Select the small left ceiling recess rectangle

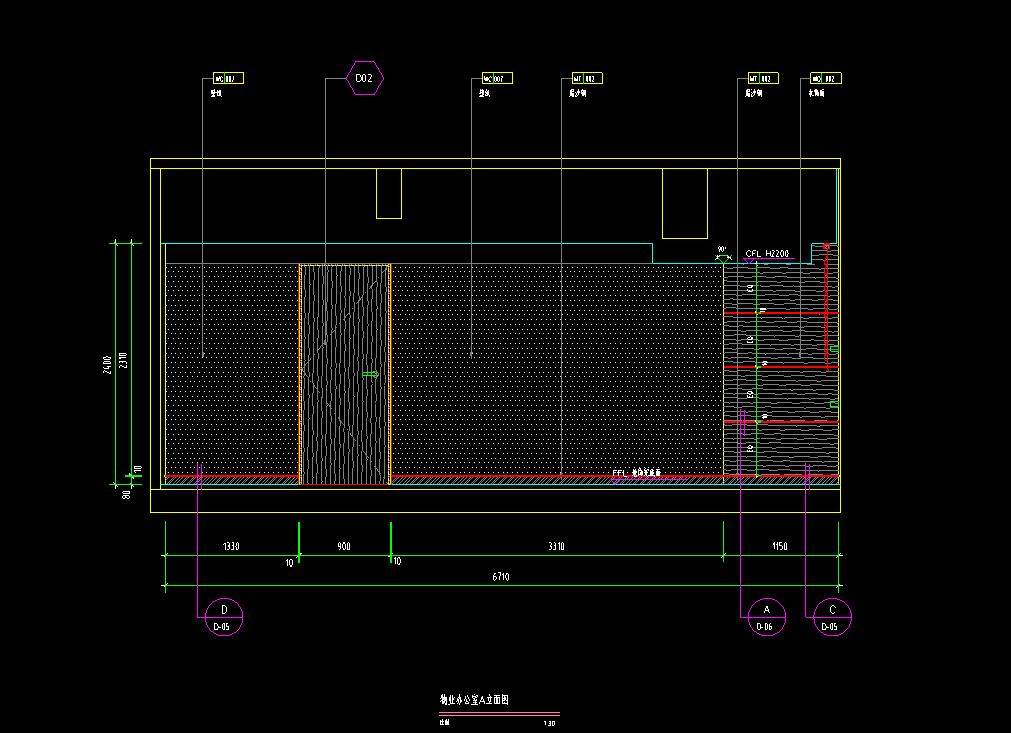pyautogui.click(x=389, y=193)
